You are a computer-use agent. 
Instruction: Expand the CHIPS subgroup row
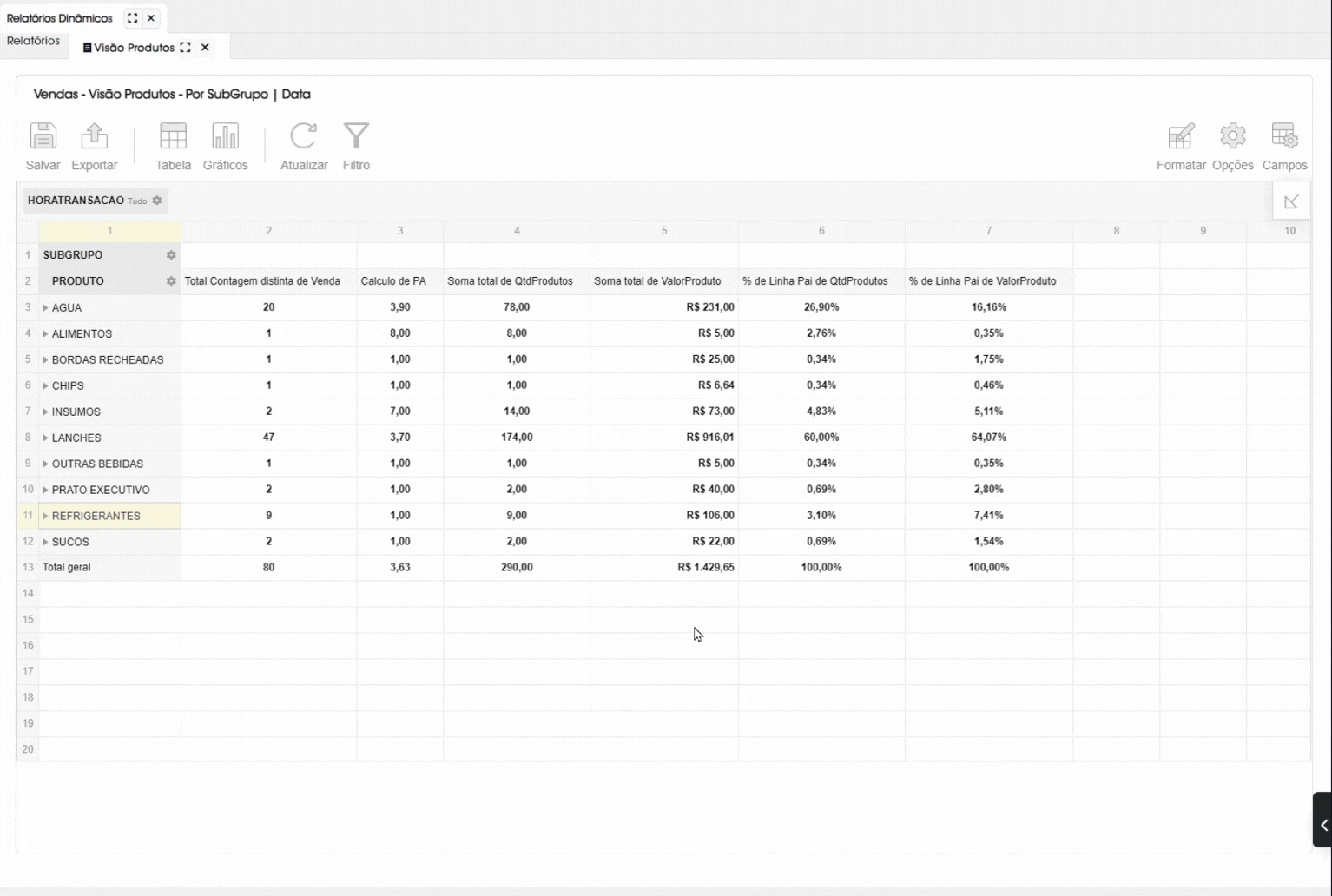[x=45, y=385]
